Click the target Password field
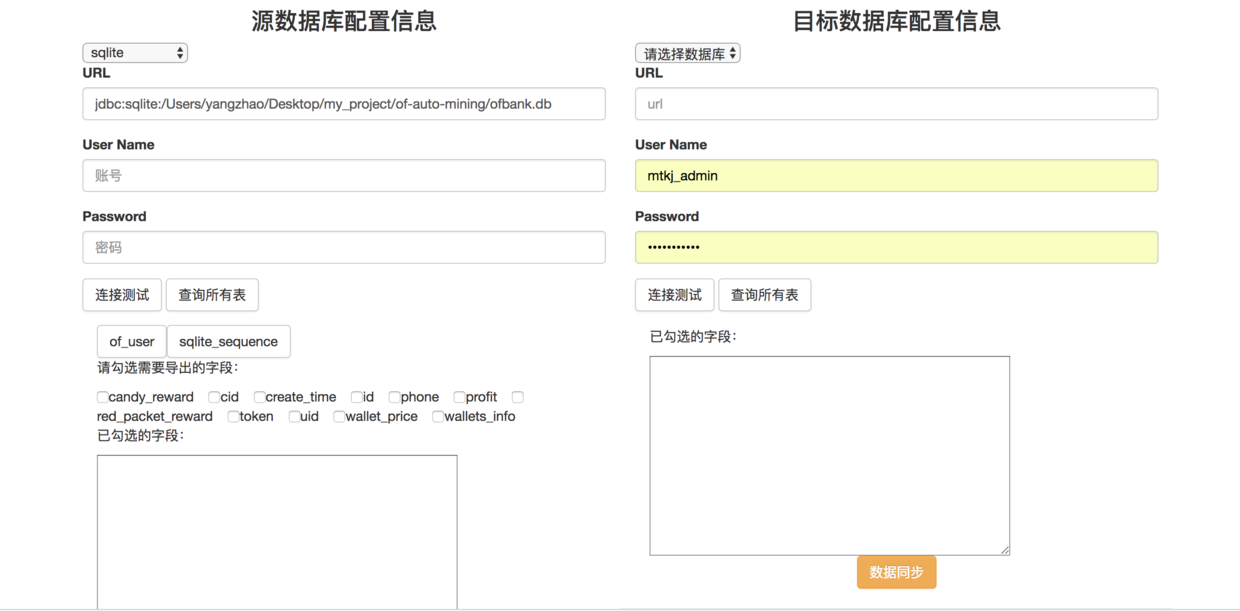 (x=897, y=248)
